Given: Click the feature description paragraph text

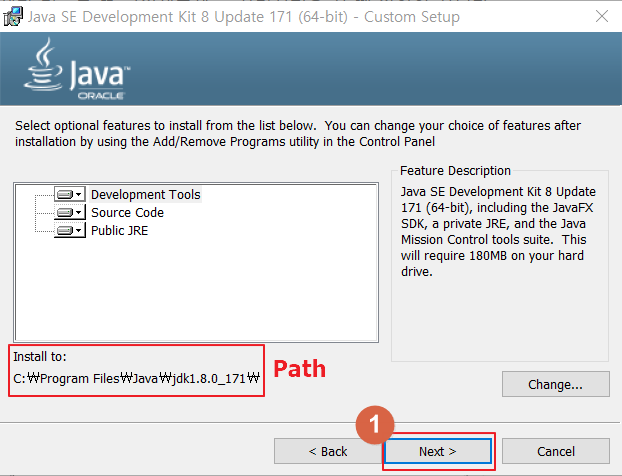Looking at the screenshot, I should pos(498,232).
